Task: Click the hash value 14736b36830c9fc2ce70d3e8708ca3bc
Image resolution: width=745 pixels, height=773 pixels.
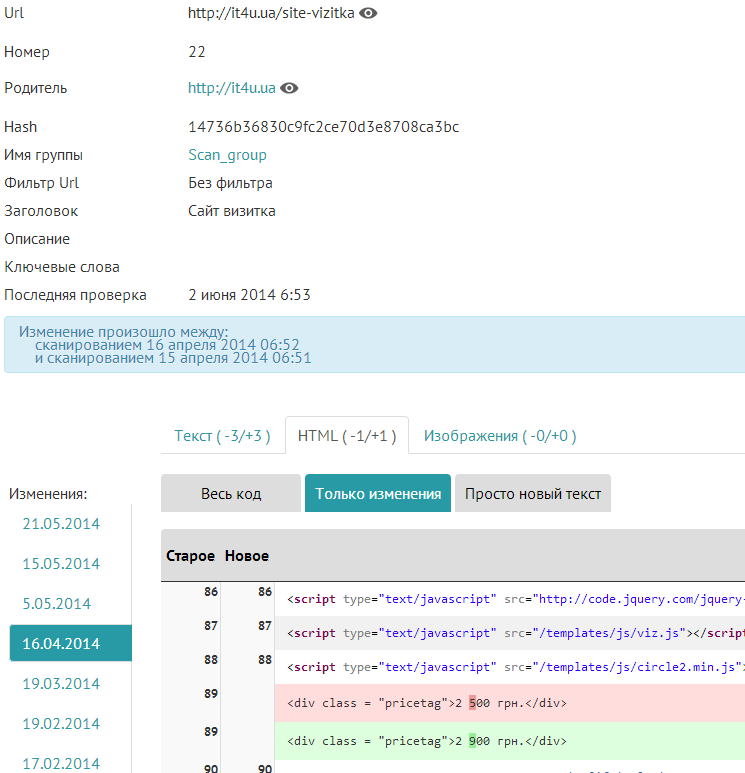Action: [x=323, y=127]
